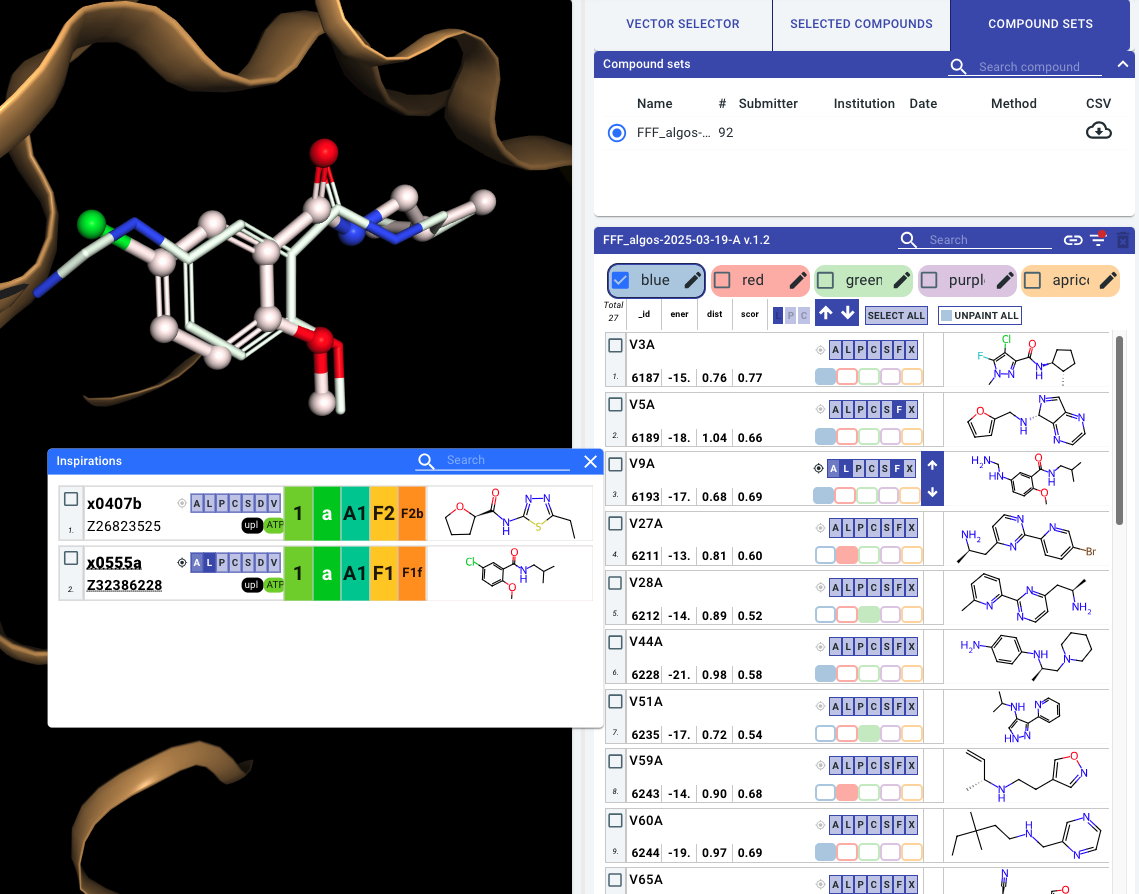Select the V3A compound checkbox
This screenshot has width=1139, height=894.
[x=615, y=345]
